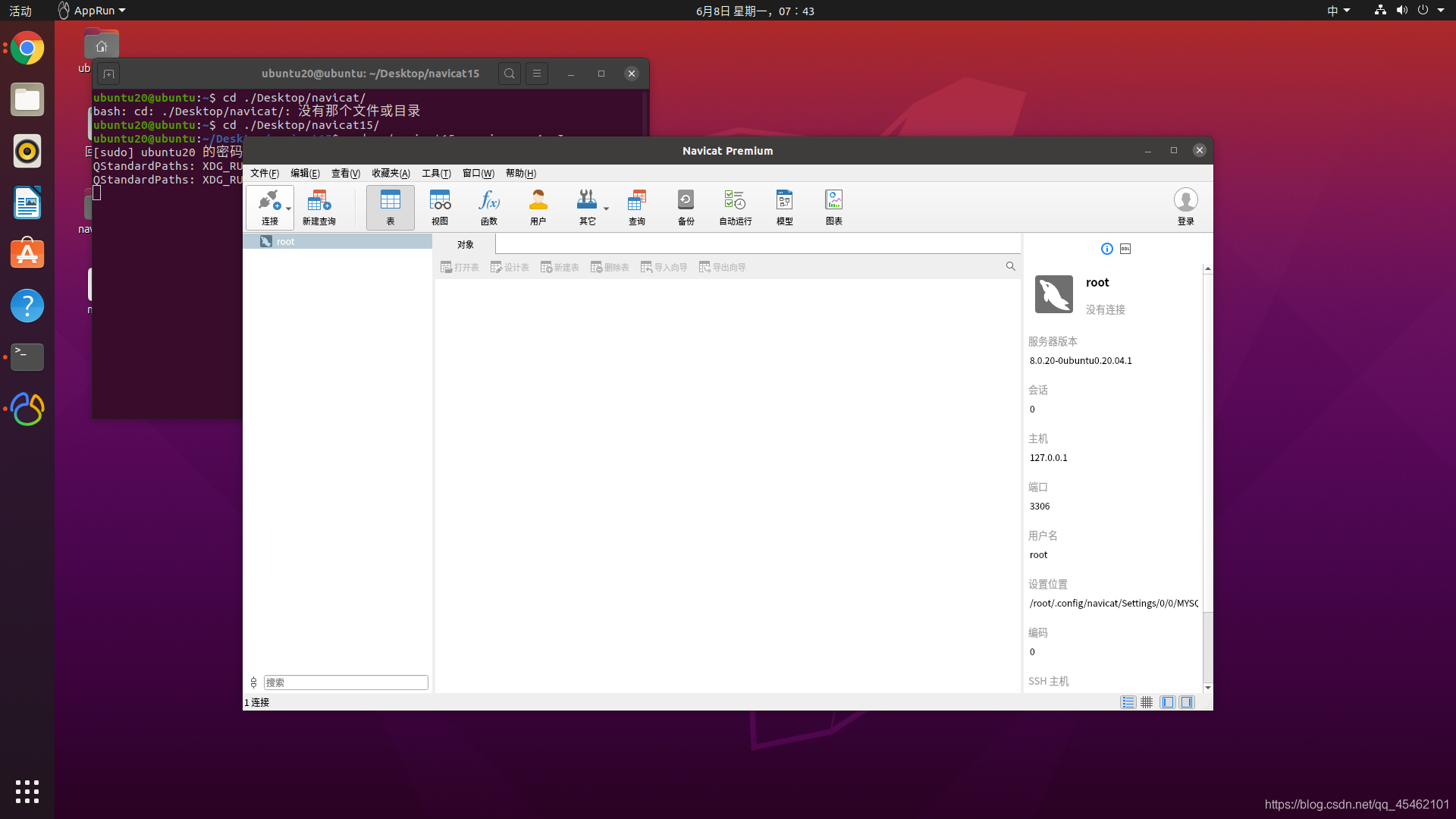1456x819 pixels.
Task: Open the Query (查询) toolbar icon
Action: (x=637, y=207)
